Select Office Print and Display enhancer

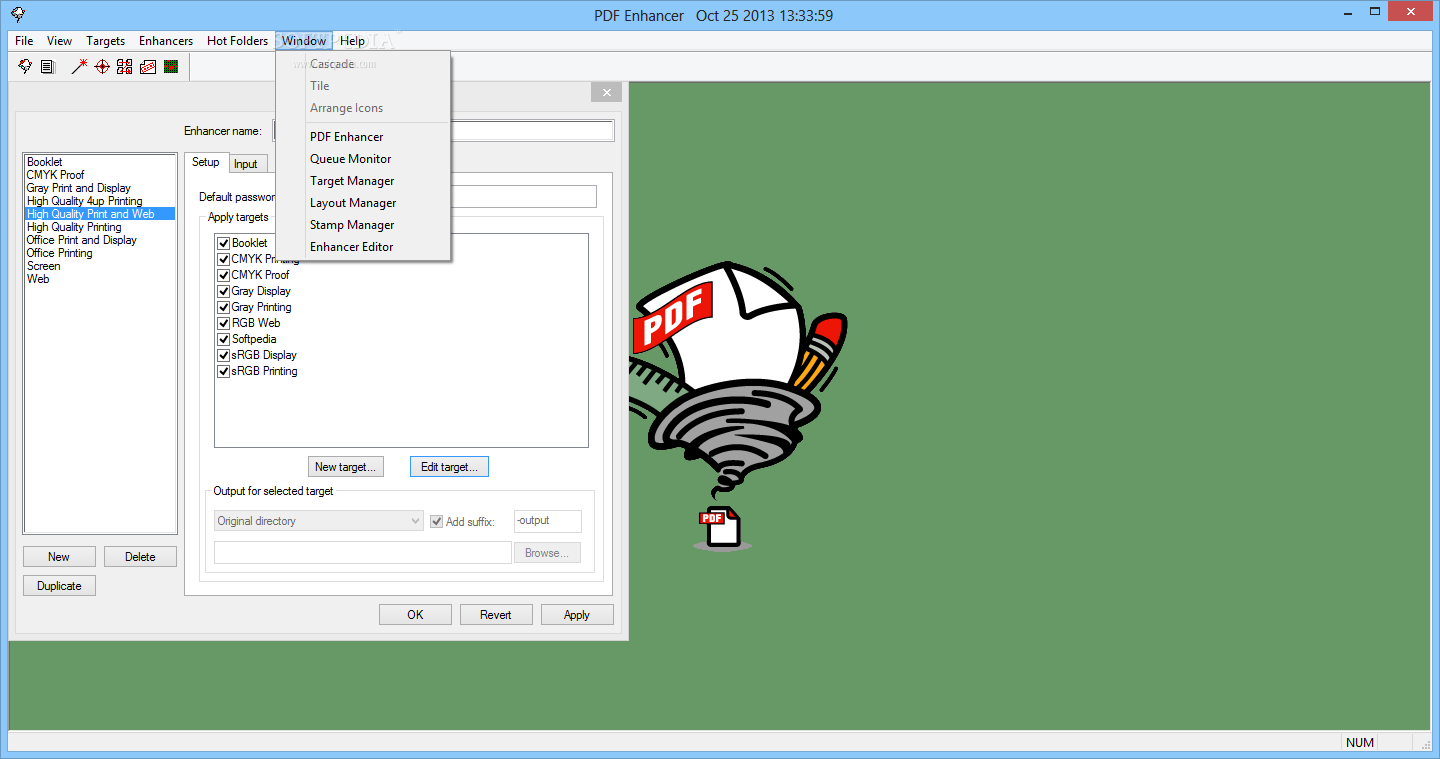(x=100, y=240)
